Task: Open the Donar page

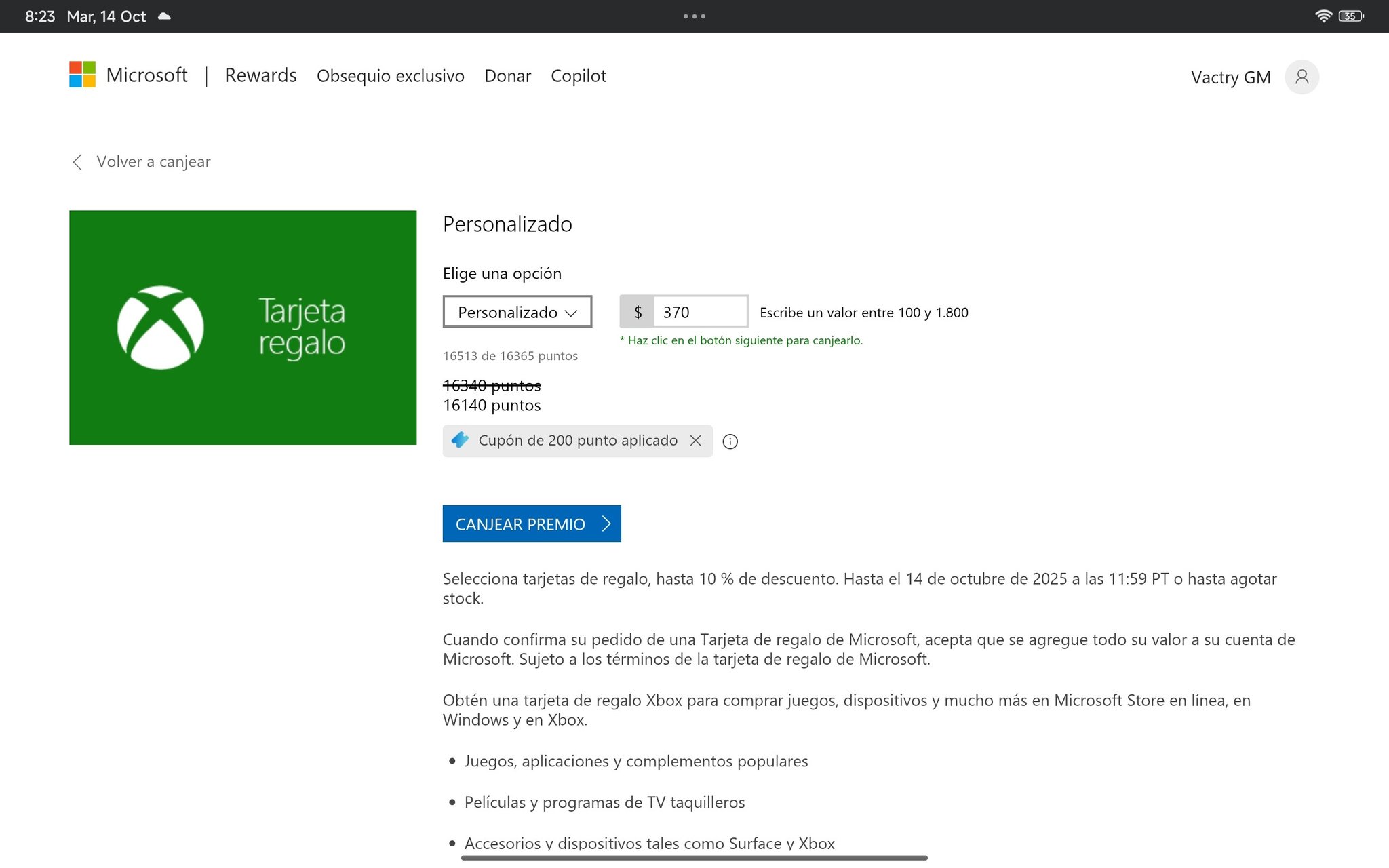Action: (x=508, y=76)
